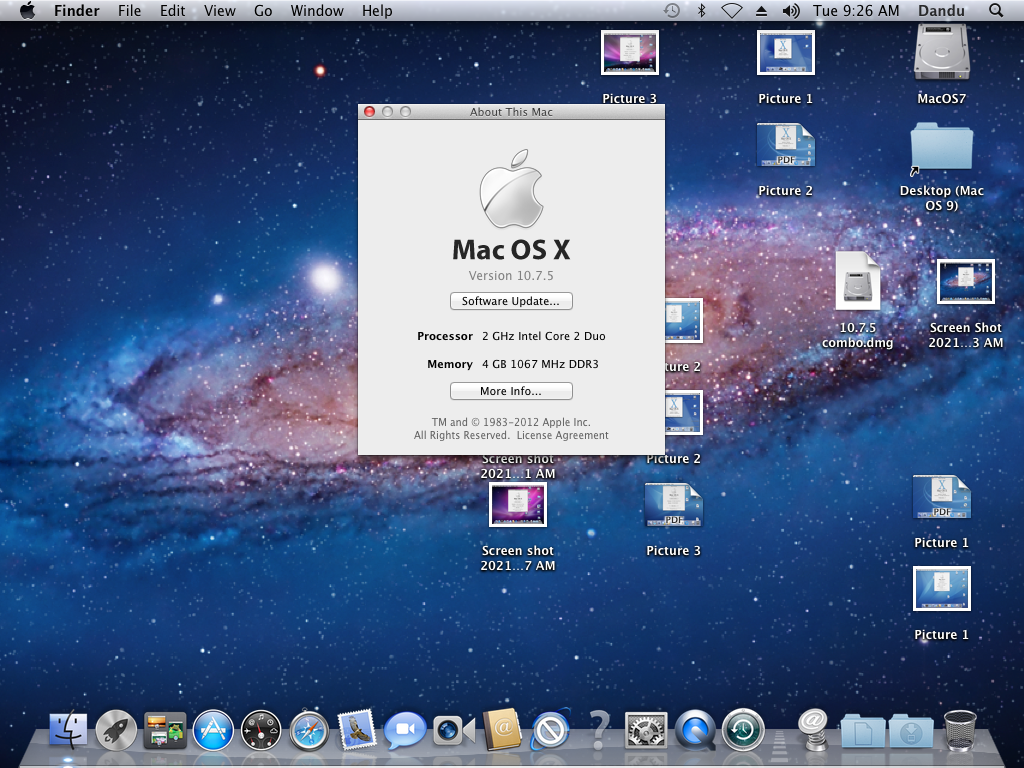Click the Tue 9:26 AM clock
Viewport: 1024px width, 768px height.
[856, 10]
